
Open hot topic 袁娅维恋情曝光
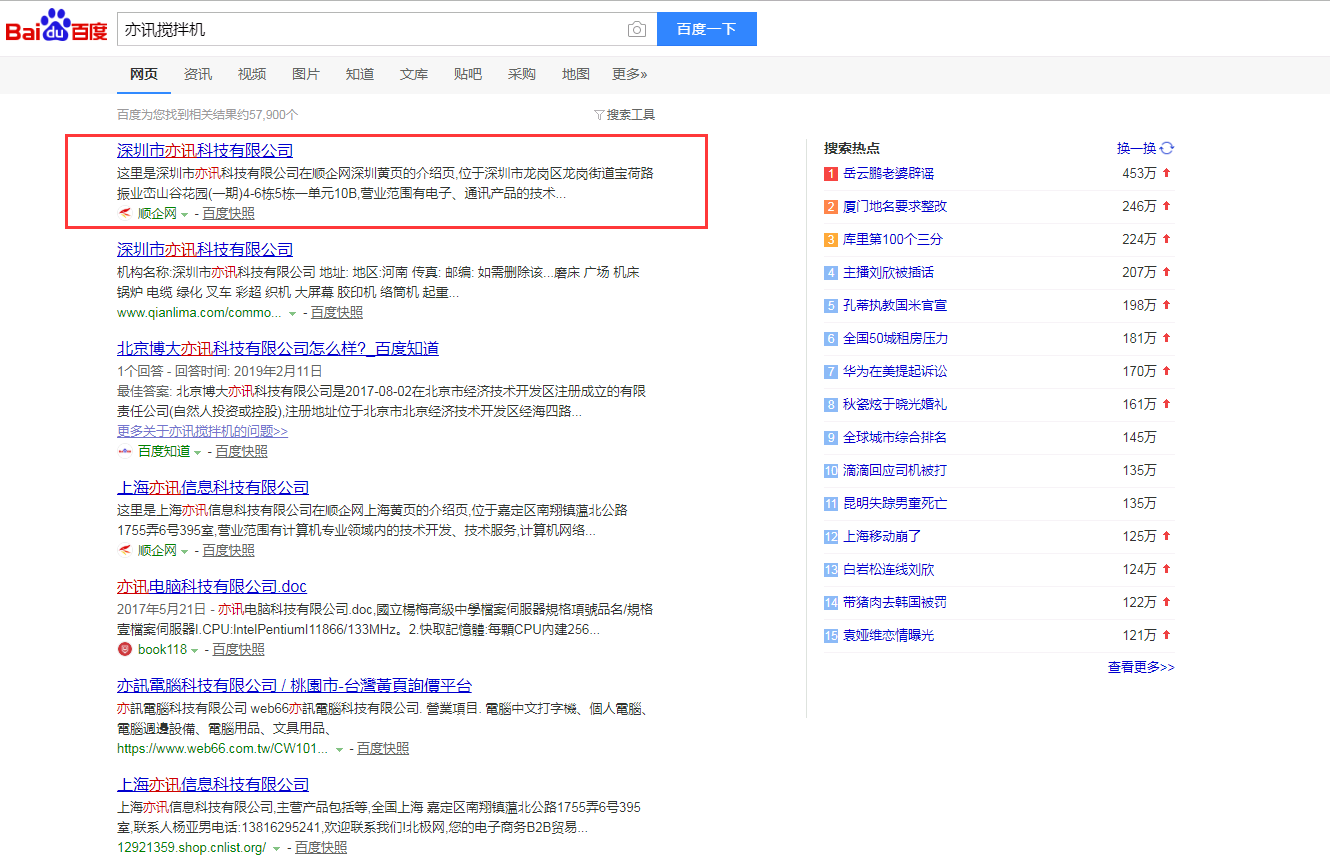click(x=888, y=636)
